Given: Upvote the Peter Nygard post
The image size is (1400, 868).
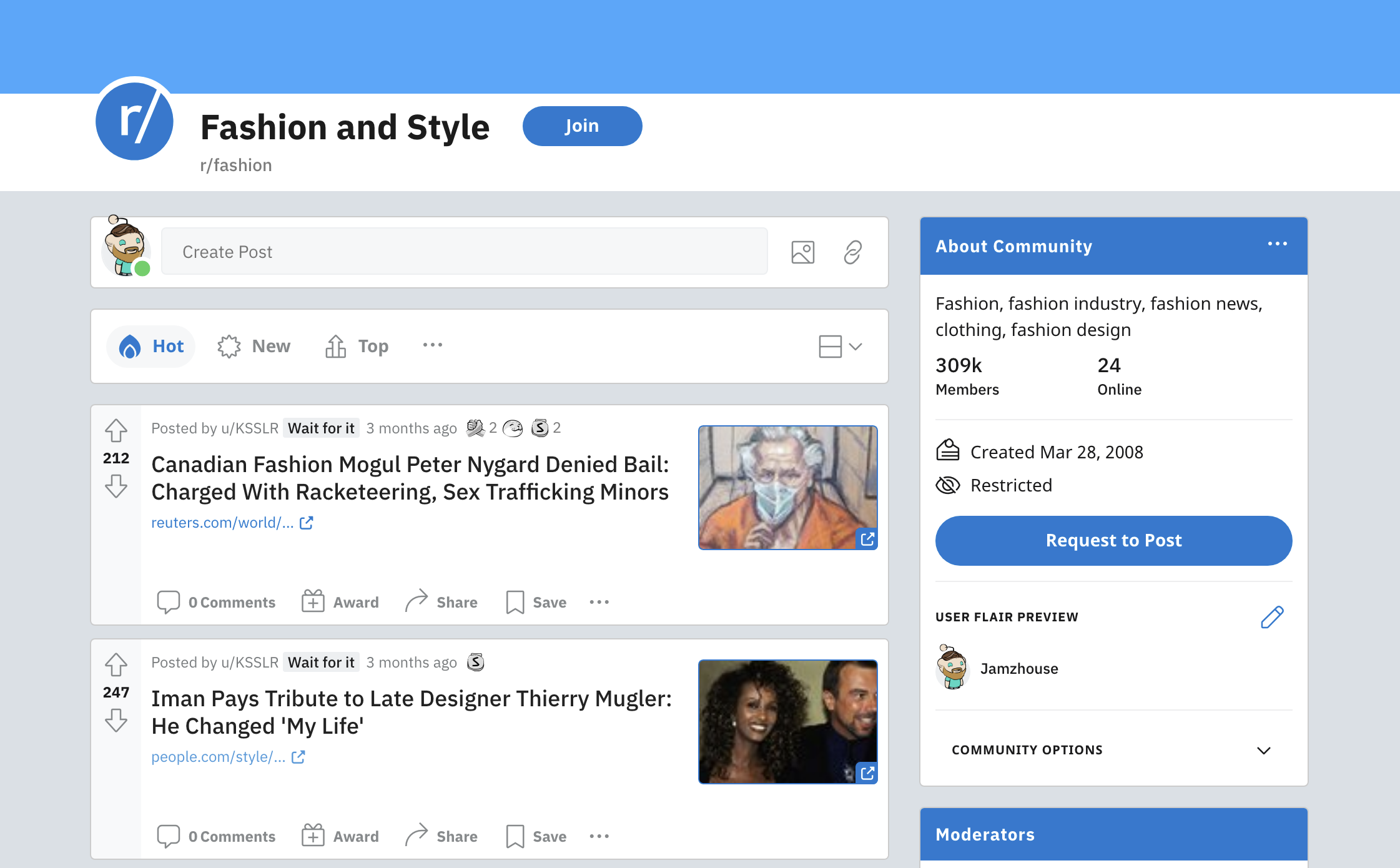Looking at the screenshot, I should pyautogui.click(x=116, y=430).
